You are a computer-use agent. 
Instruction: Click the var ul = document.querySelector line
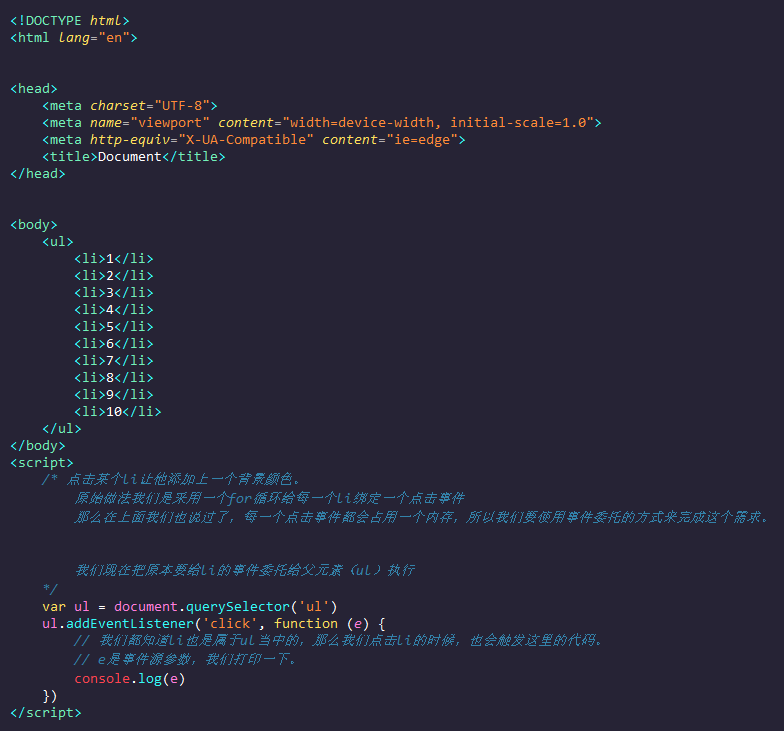[190, 606]
